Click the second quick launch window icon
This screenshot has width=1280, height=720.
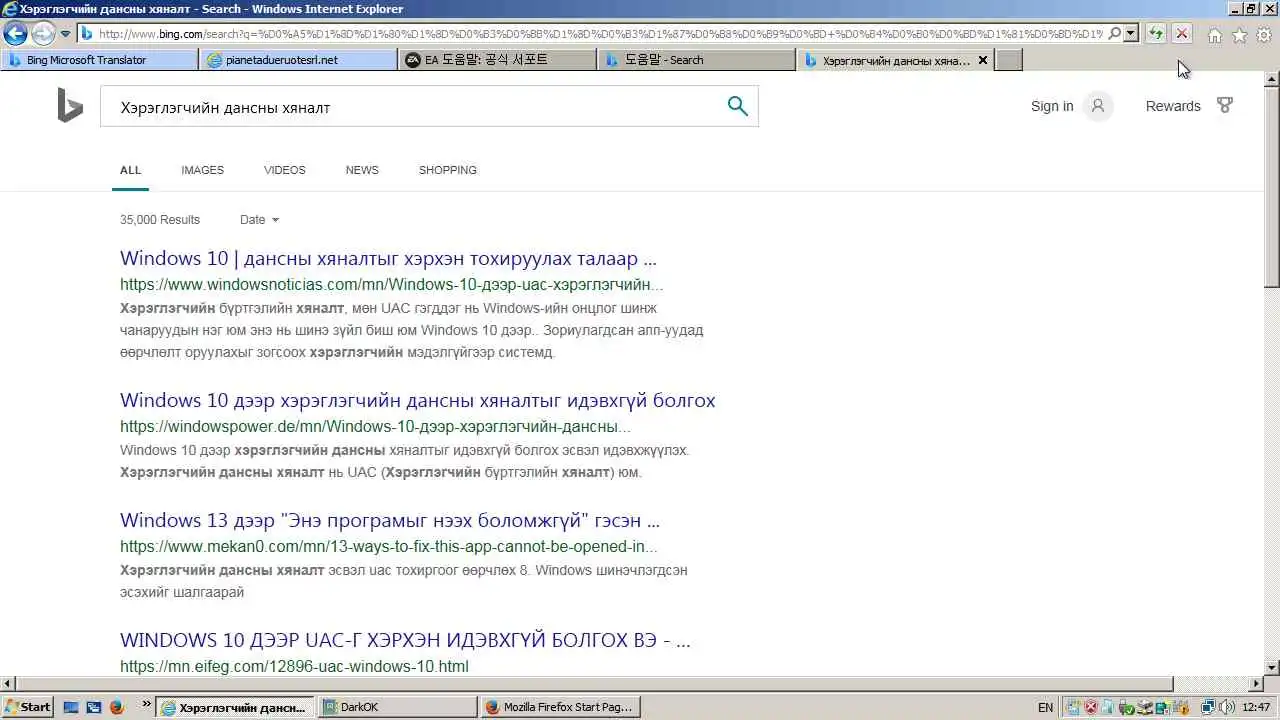(x=93, y=707)
